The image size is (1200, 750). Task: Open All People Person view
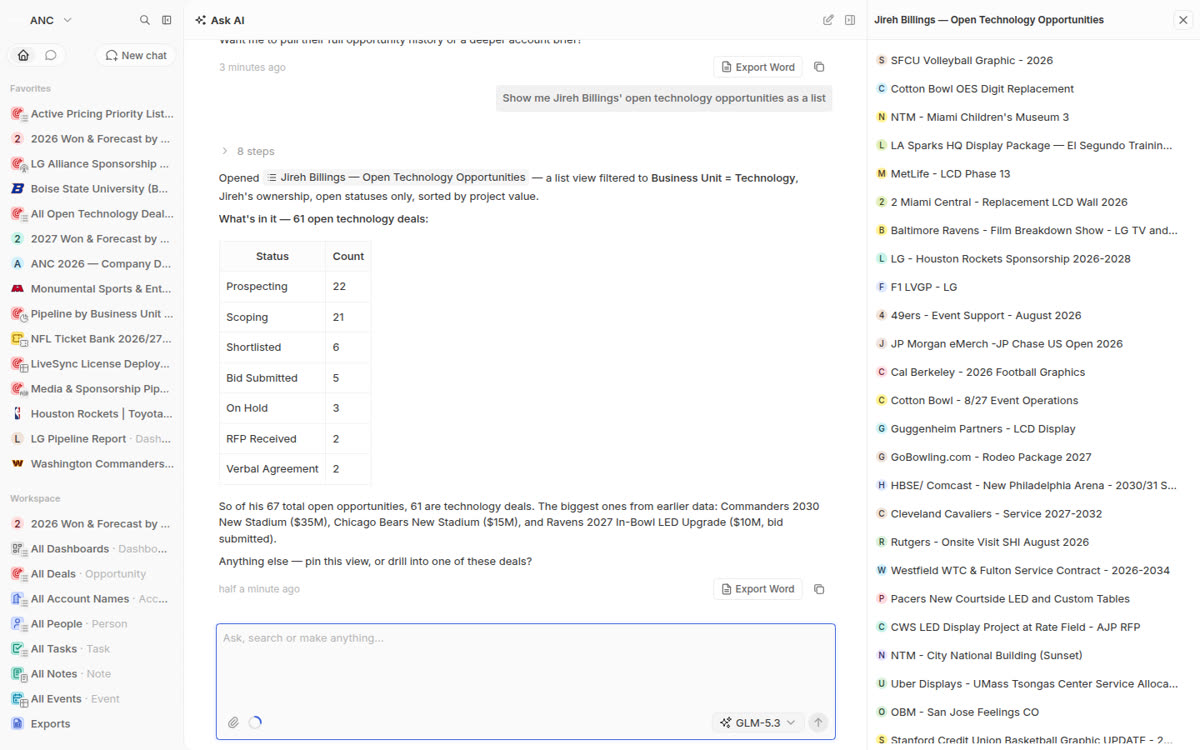tap(92, 624)
